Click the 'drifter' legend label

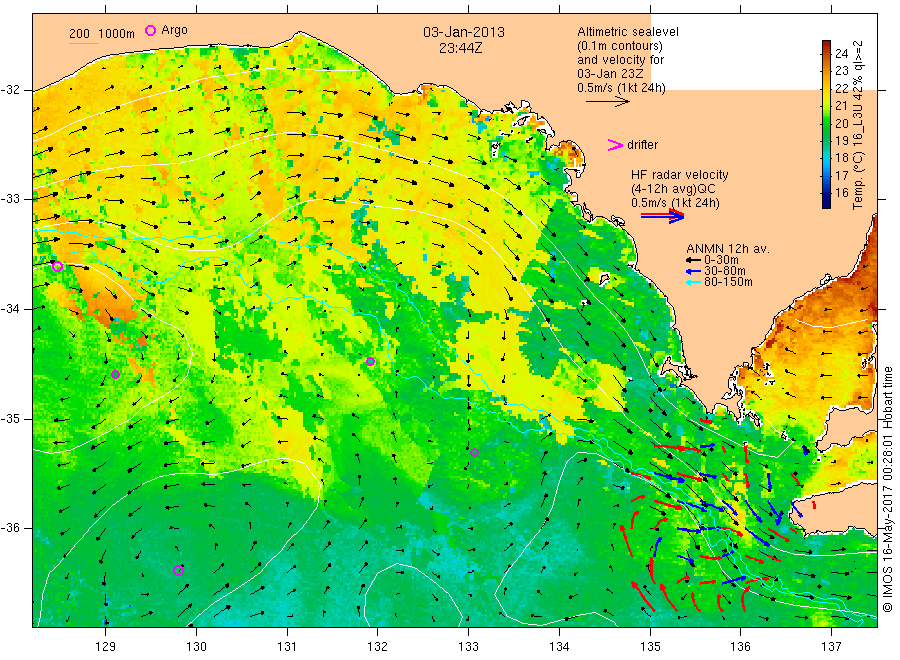pyautogui.click(x=642, y=145)
